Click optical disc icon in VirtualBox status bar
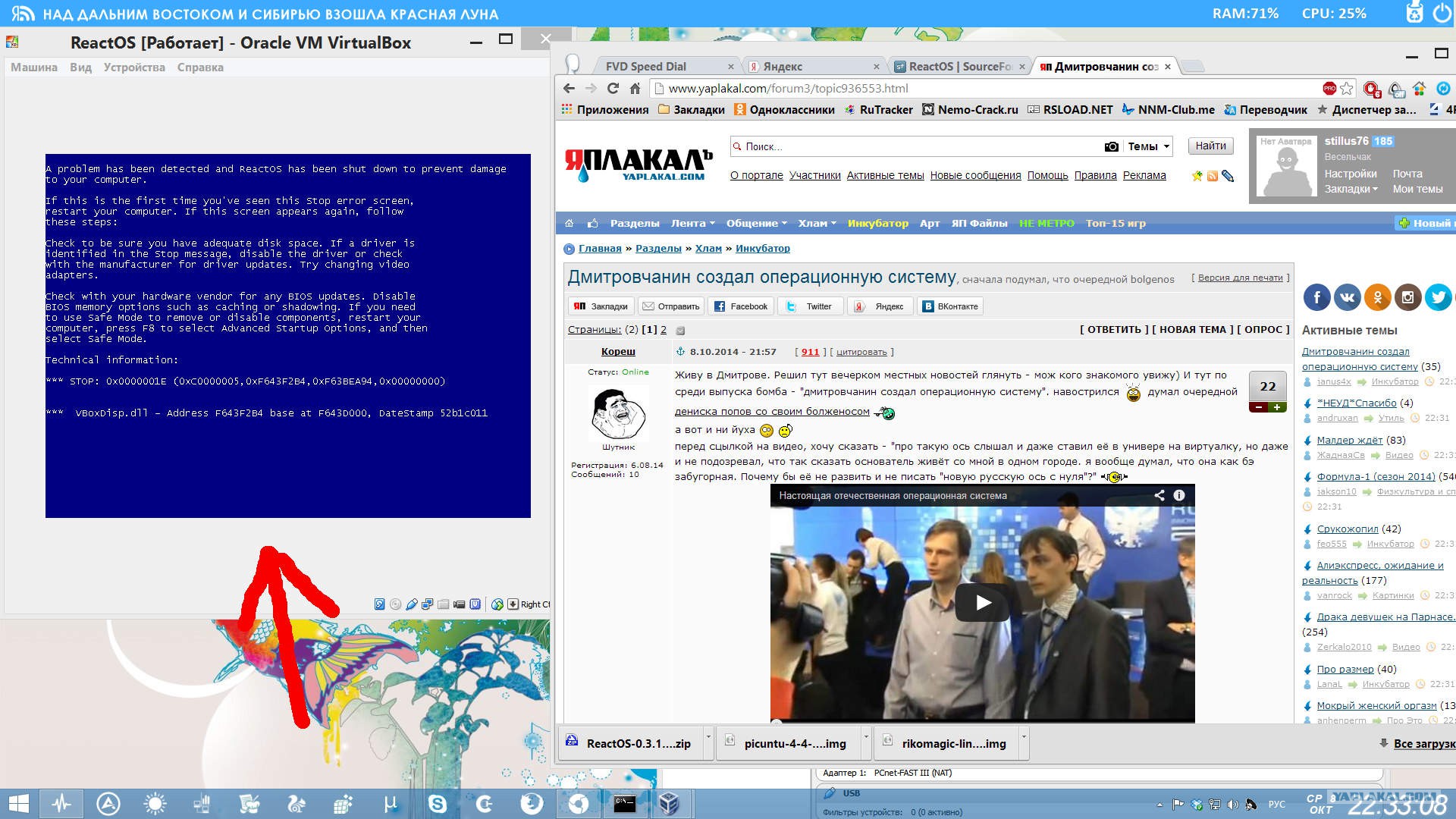Screen dimensions: 1456x819 (x=395, y=604)
